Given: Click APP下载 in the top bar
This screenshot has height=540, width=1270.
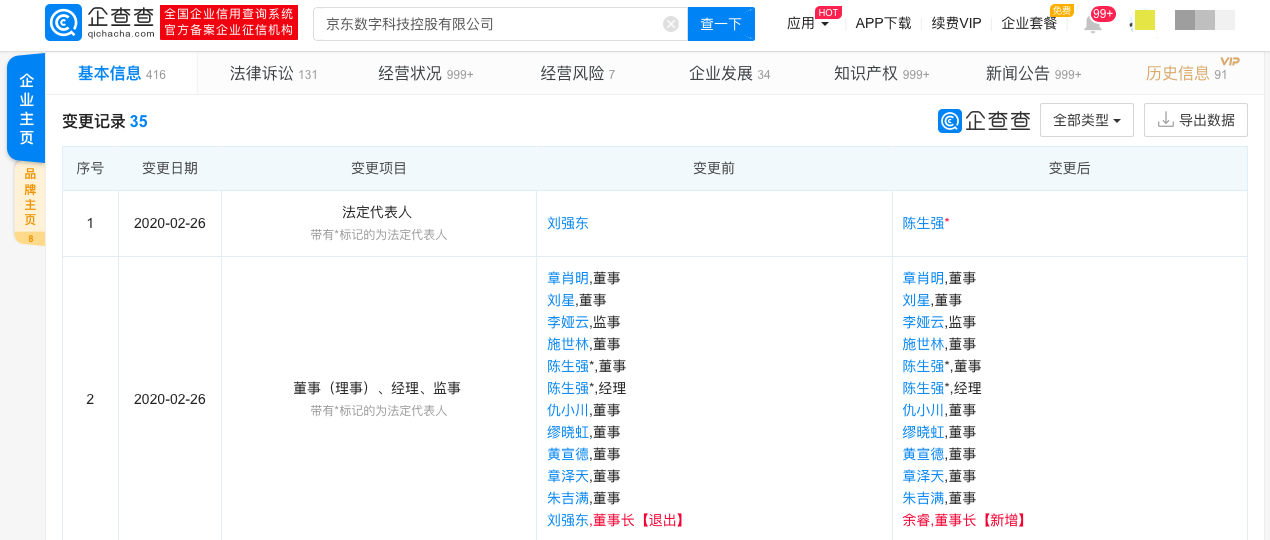Looking at the screenshot, I should [883, 23].
